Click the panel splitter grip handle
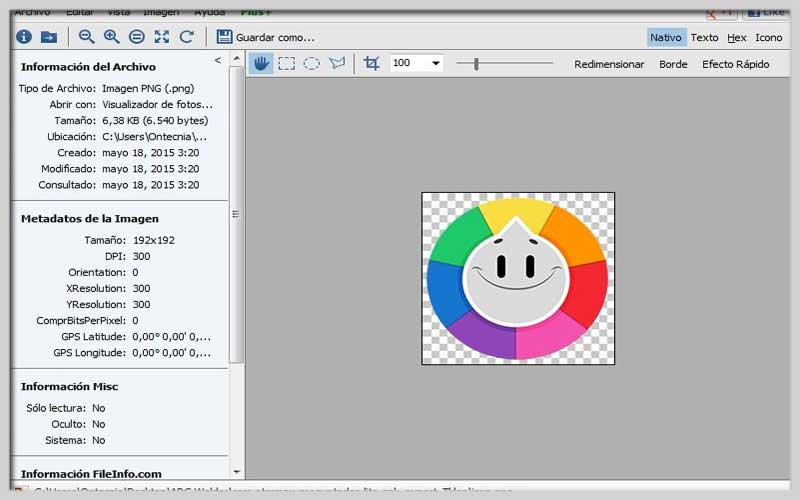Image resolution: width=800 pixels, height=500 pixels. pos(236,214)
